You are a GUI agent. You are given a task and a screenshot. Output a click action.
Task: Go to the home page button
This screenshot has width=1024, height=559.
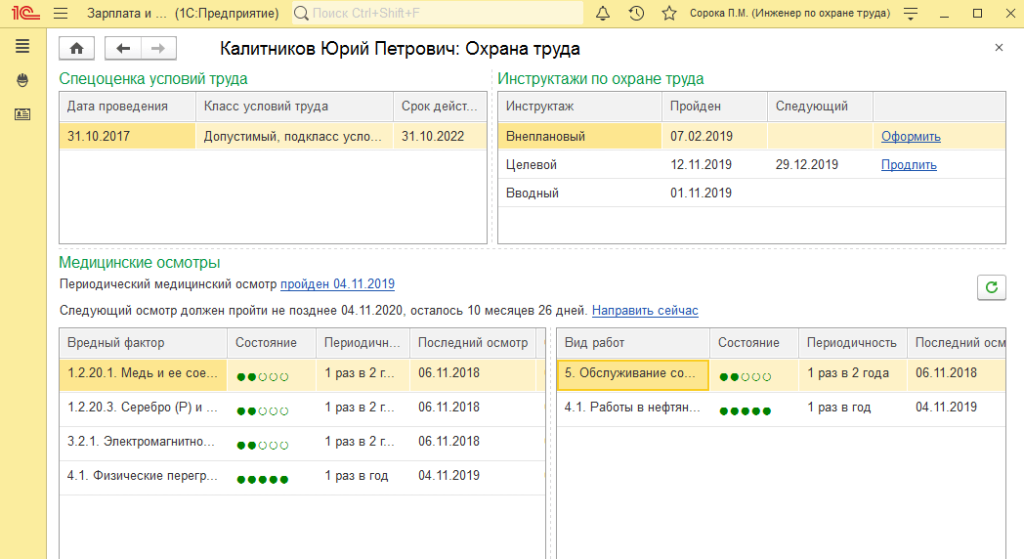click(x=77, y=48)
